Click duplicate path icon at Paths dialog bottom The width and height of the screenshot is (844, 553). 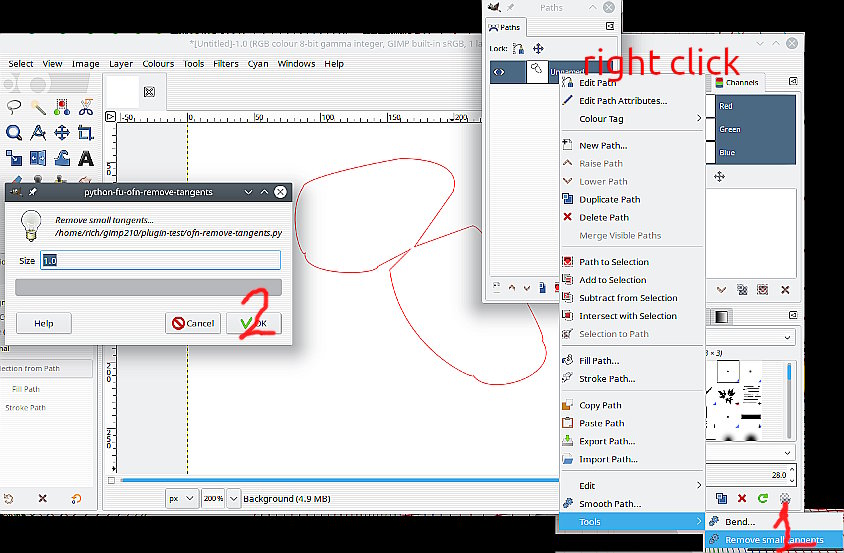tap(543, 288)
